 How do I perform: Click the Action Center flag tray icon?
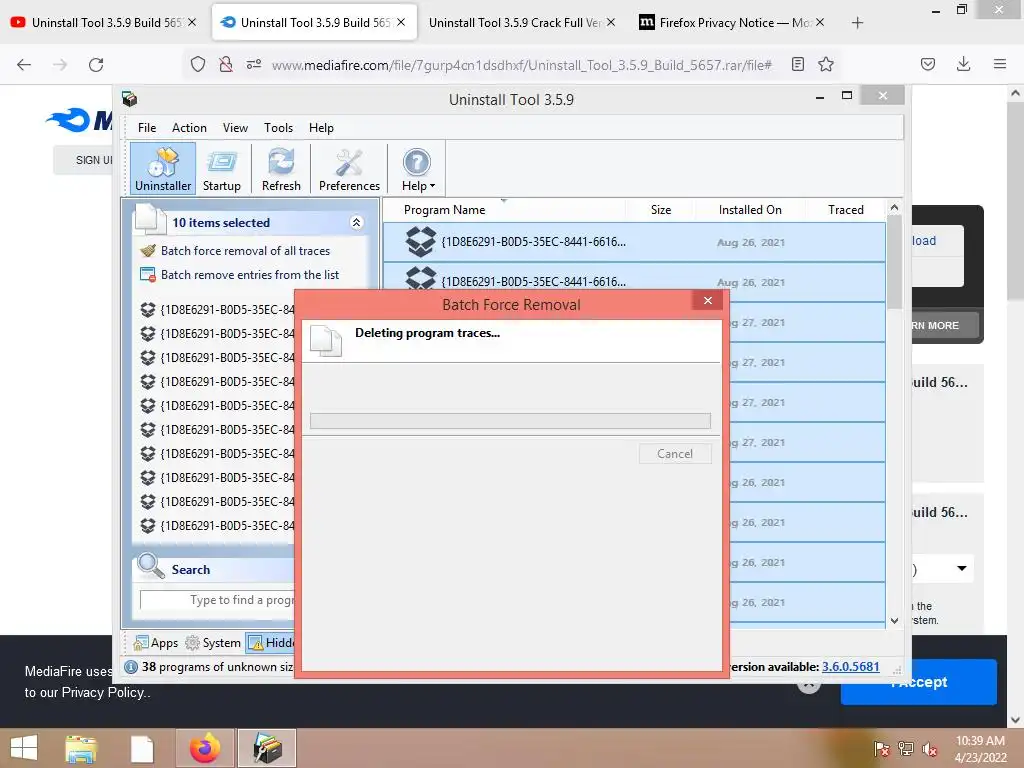[x=882, y=749]
